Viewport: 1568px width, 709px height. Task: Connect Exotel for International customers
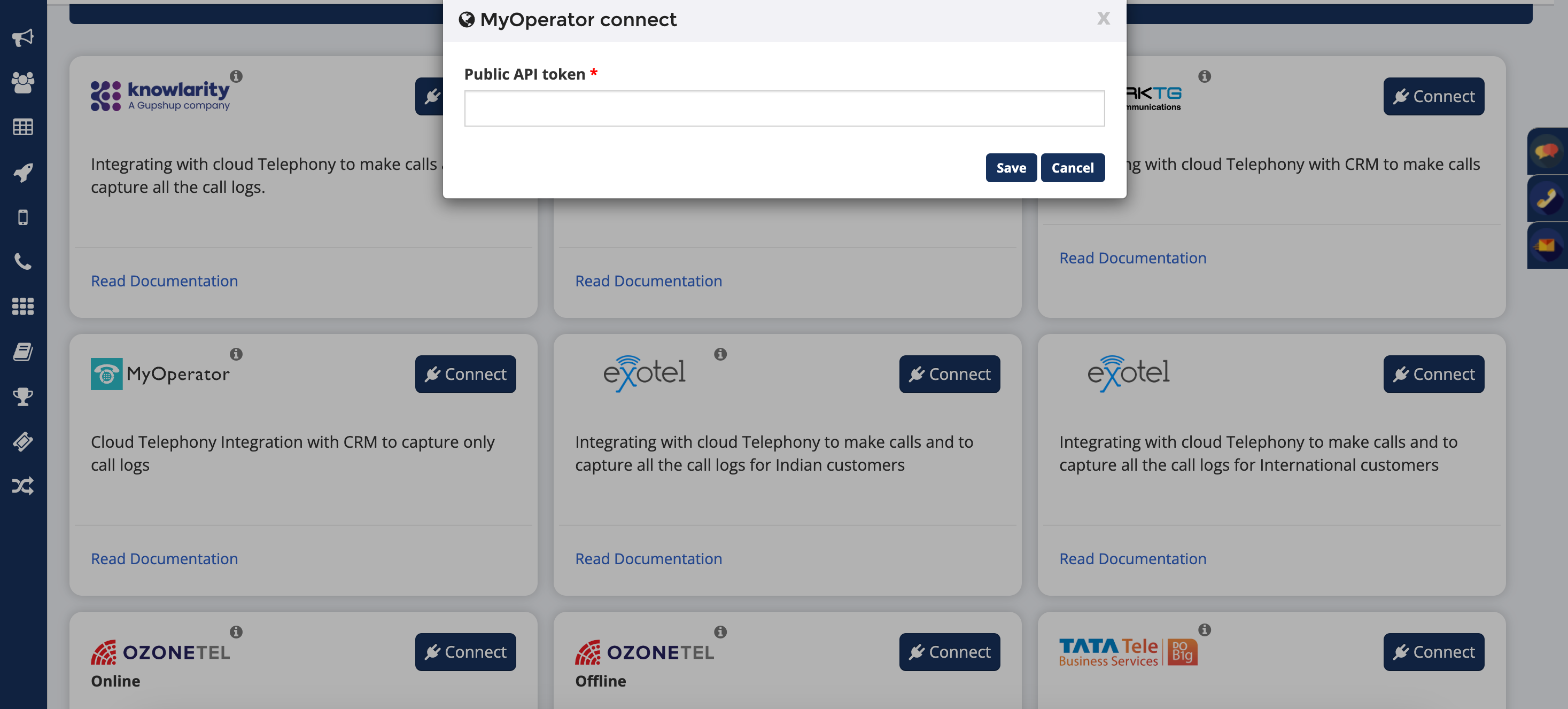[x=1433, y=373]
